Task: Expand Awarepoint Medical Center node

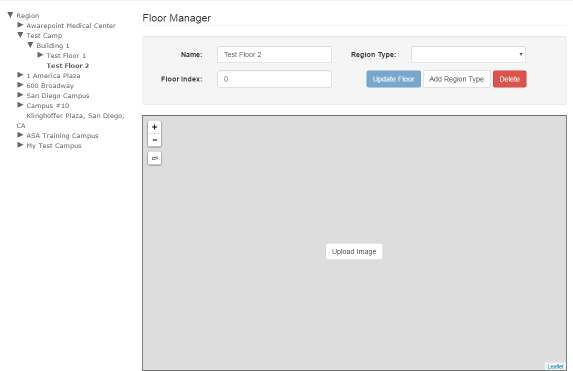Action: [x=20, y=25]
